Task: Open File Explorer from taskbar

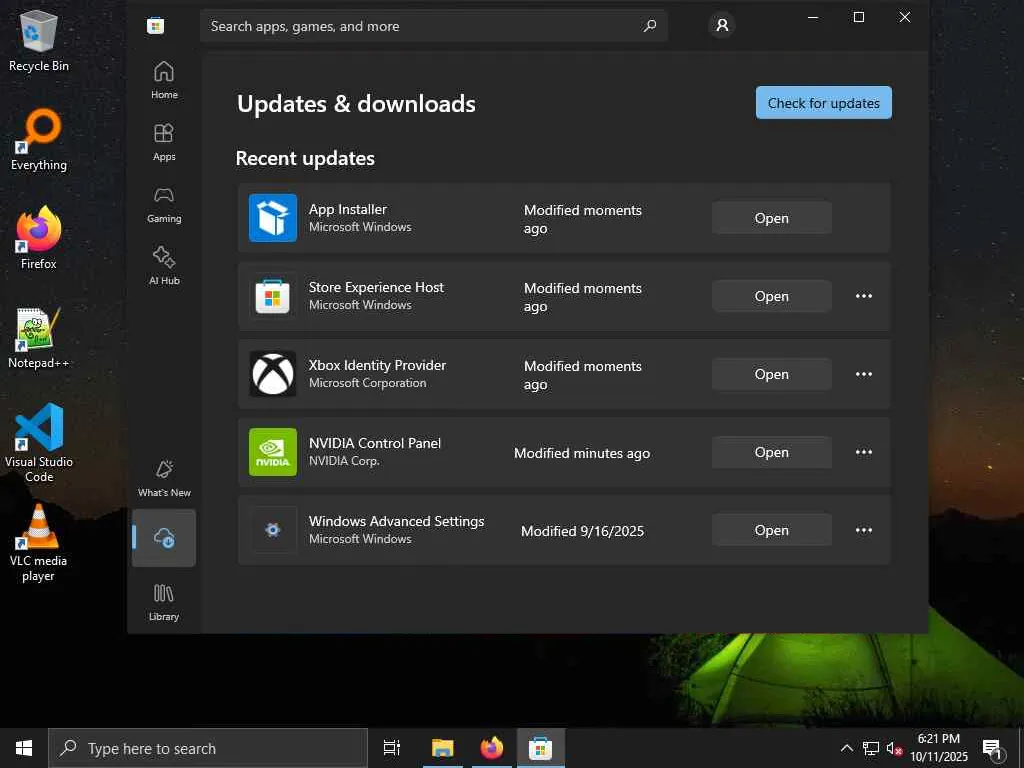Action: (x=442, y=748)
